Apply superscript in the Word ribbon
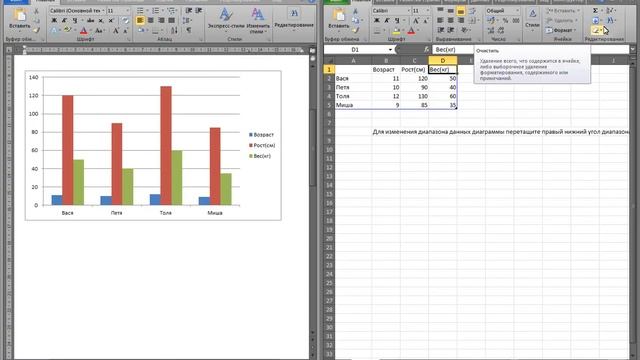This screenshot has height=360, width=640. pos(111,20)
